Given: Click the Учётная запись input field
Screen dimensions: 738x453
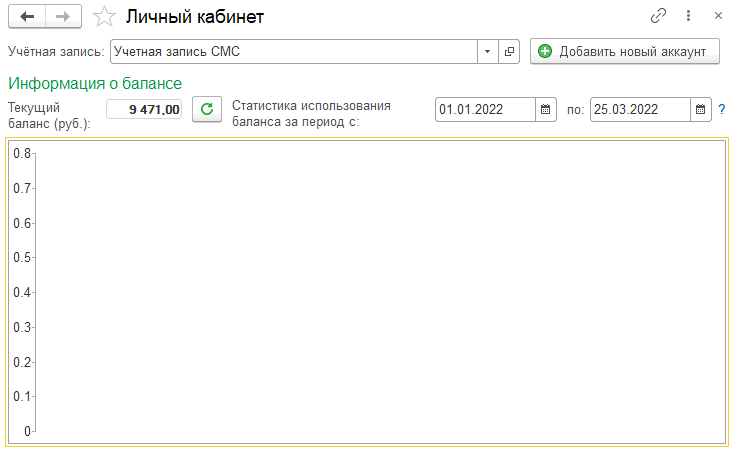Looking at the screenshot, I should (x=294, y=51).
